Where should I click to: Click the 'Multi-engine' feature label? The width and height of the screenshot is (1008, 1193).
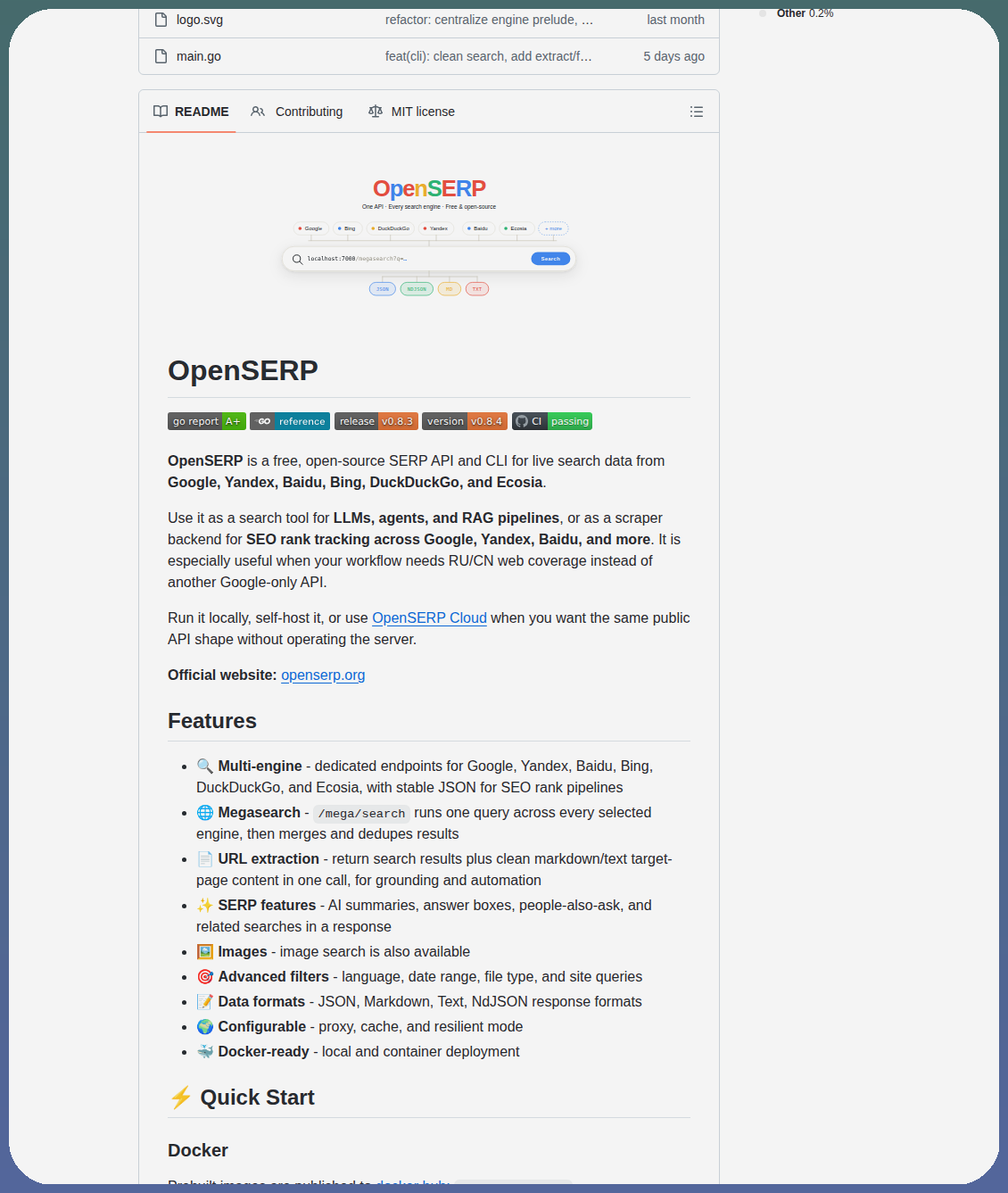[x=260, y=766]
